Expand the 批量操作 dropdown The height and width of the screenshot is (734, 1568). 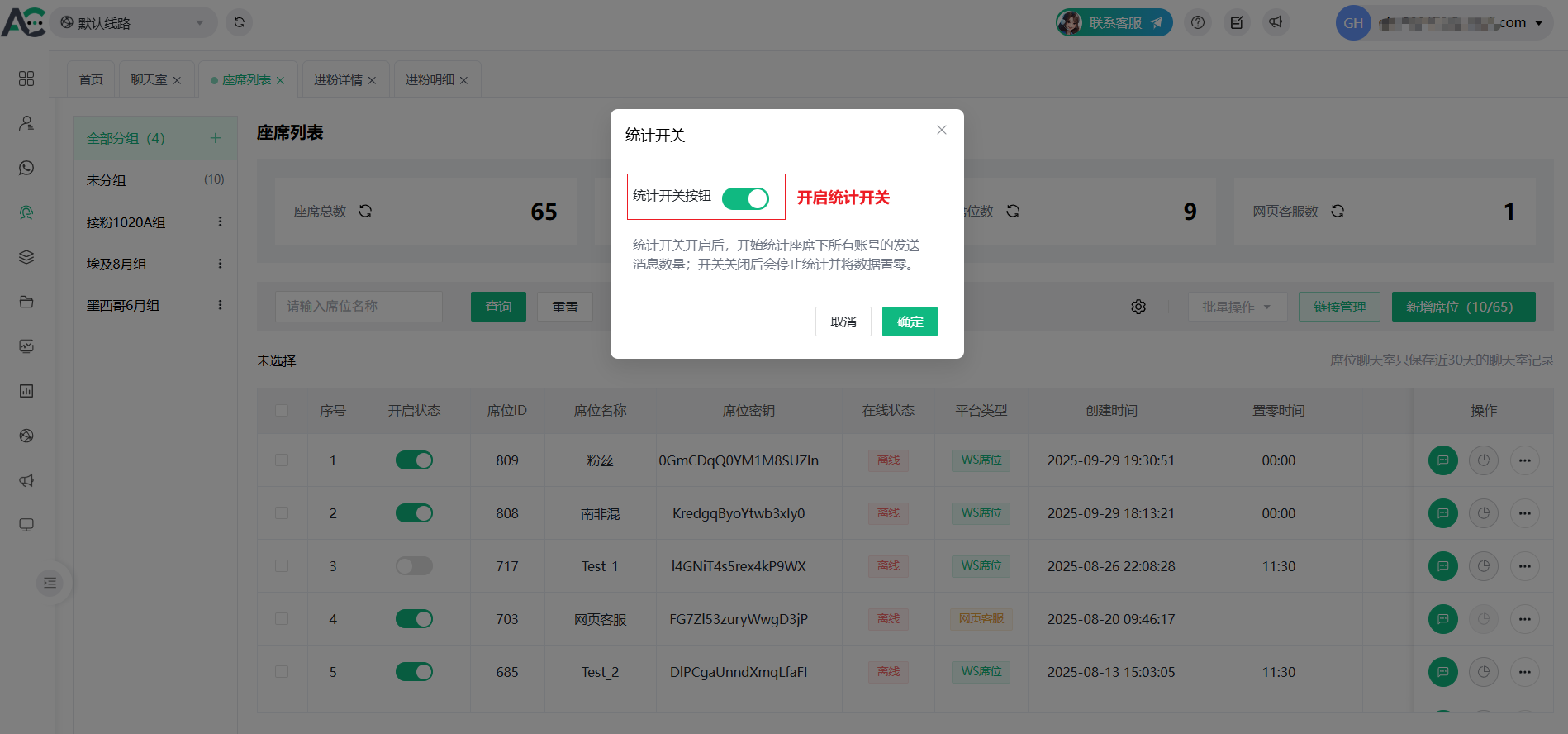tap(1236, 307)
